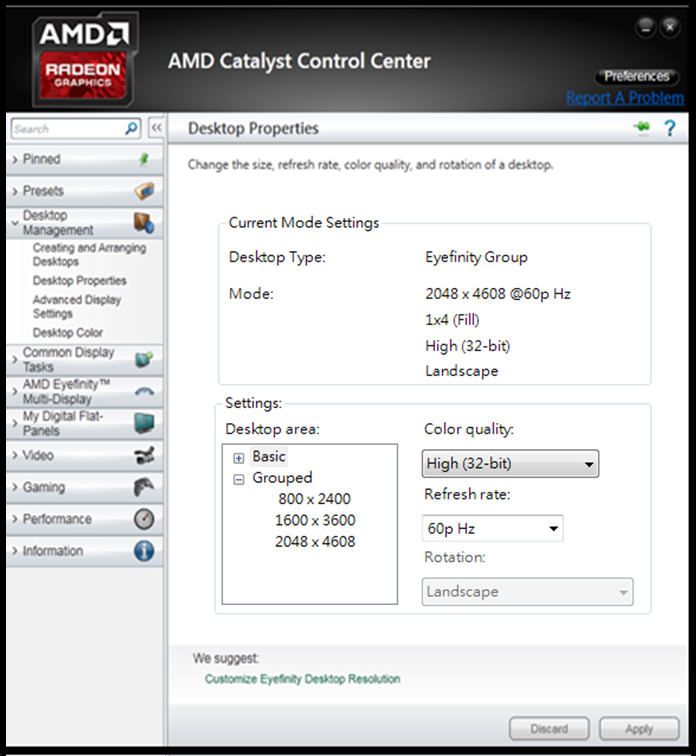The image size is (696, 756).
Task: Open the Desktop Color page
Action: pos(68,333)
